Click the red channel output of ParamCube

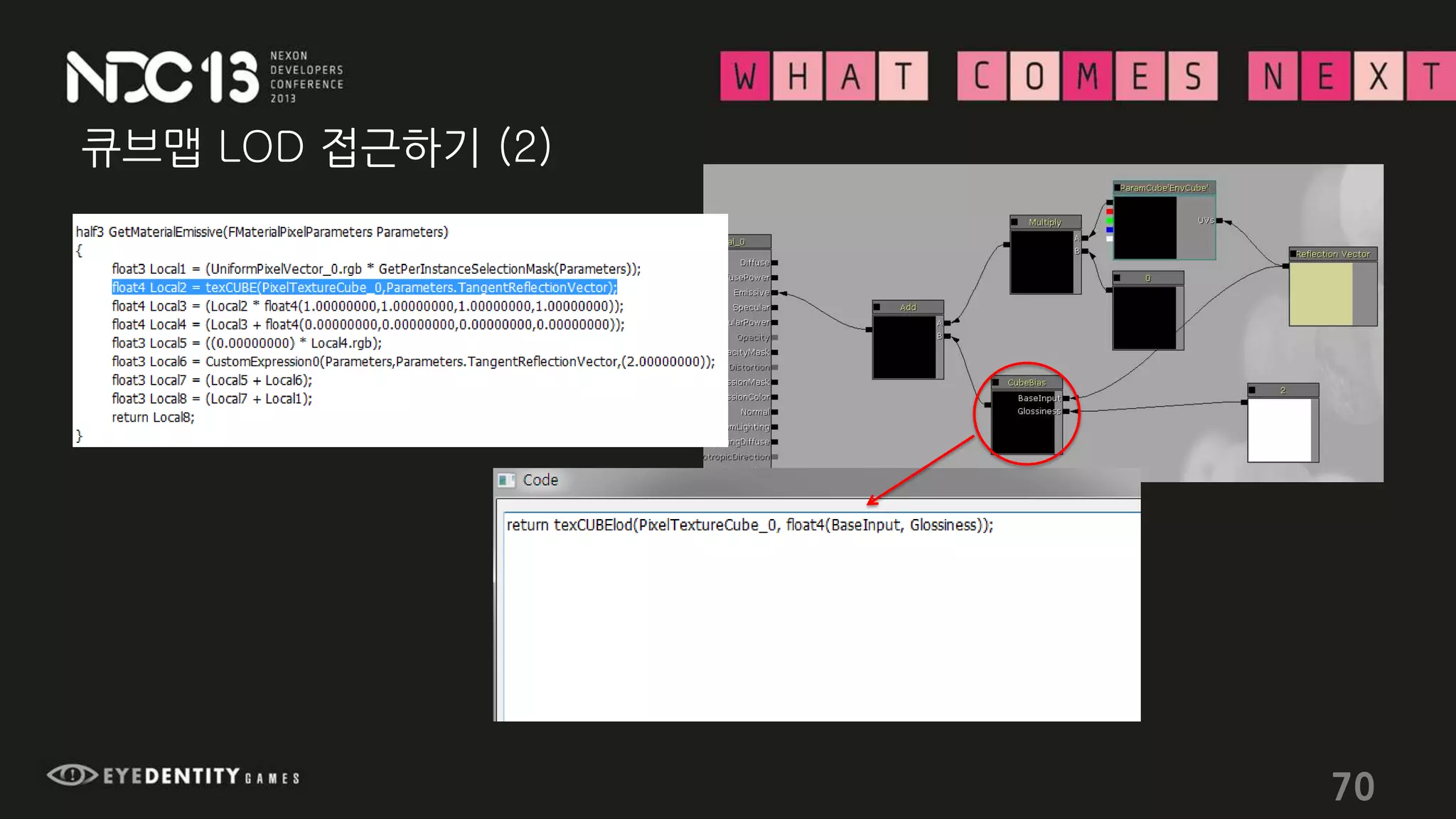click(1110, 212)
